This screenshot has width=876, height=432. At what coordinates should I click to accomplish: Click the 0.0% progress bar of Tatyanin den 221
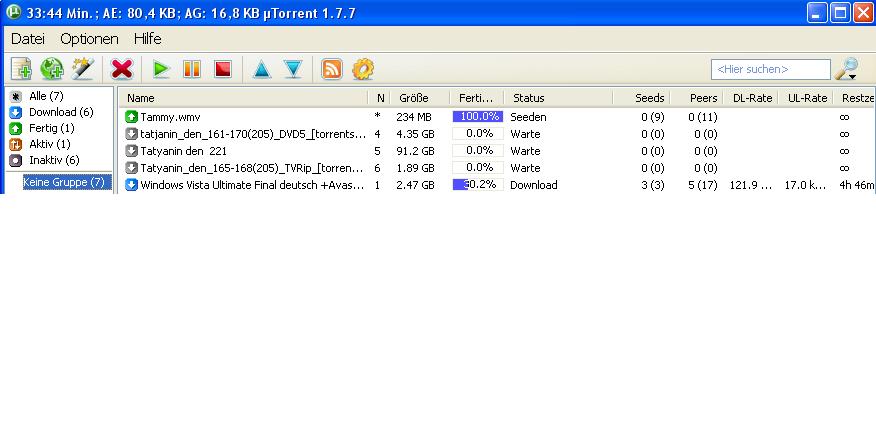pos(478,151)
